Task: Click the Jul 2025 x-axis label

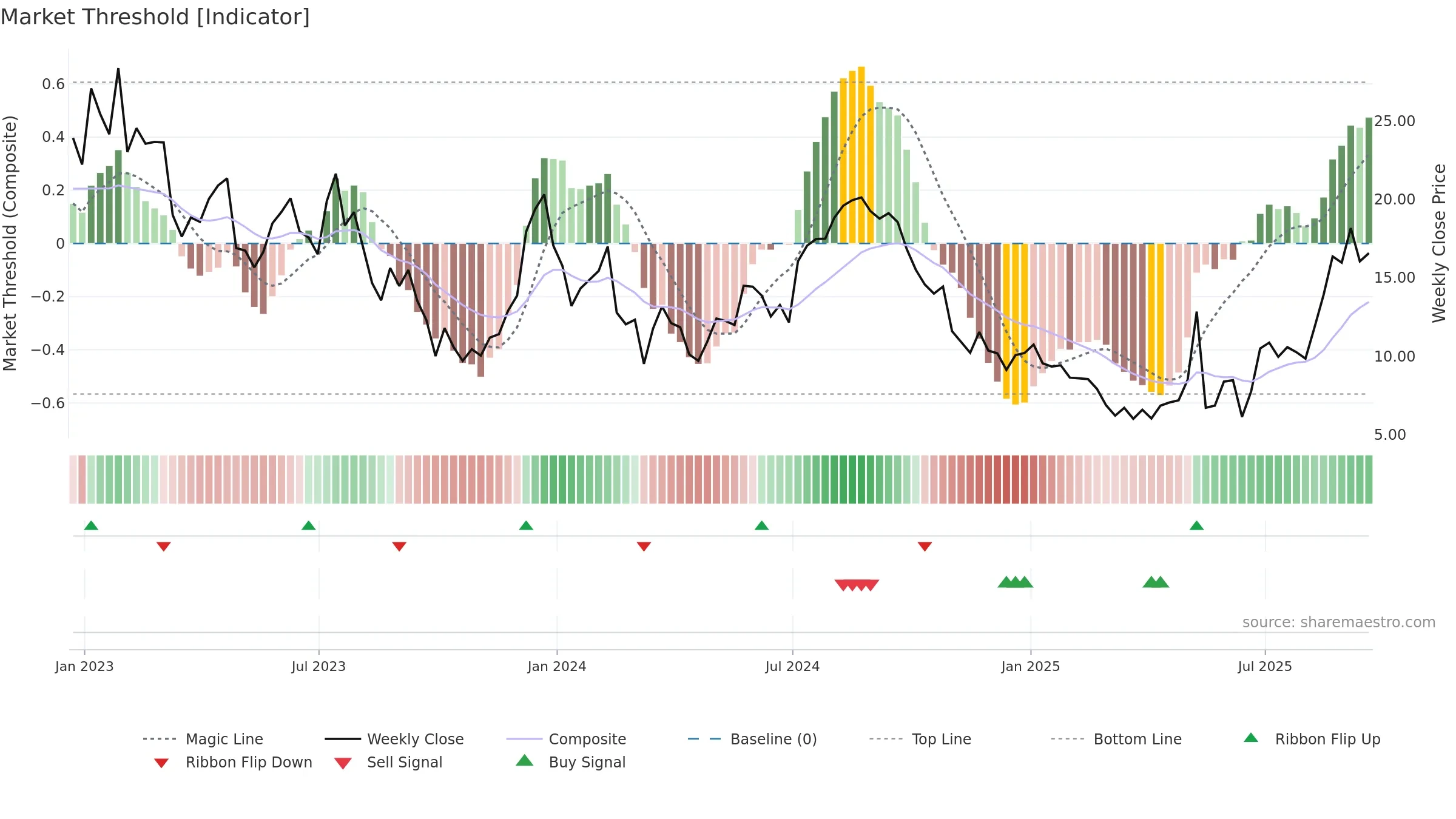Action: 1265,666
